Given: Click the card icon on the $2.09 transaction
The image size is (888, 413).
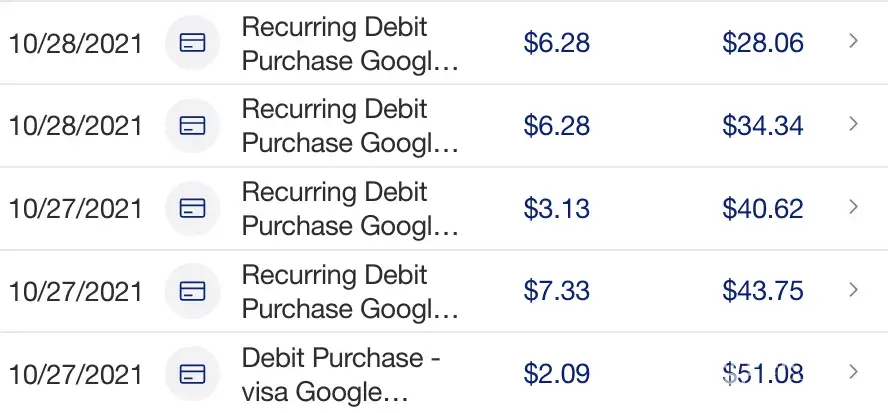Looking at the screenshot, I should click(x=191, y=374).
